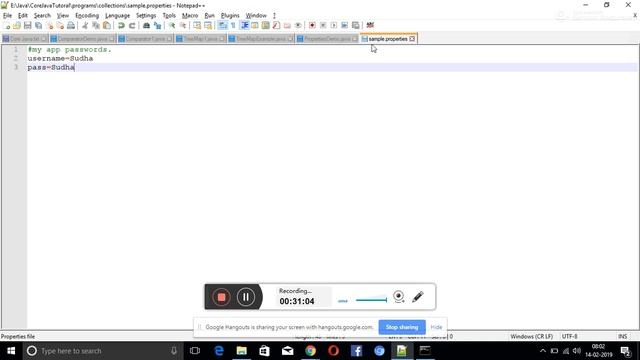Click the 'UTF-8' encoding in status bar
The height and width of the screenshot is (360, 640).
click(x=569, y=336)
